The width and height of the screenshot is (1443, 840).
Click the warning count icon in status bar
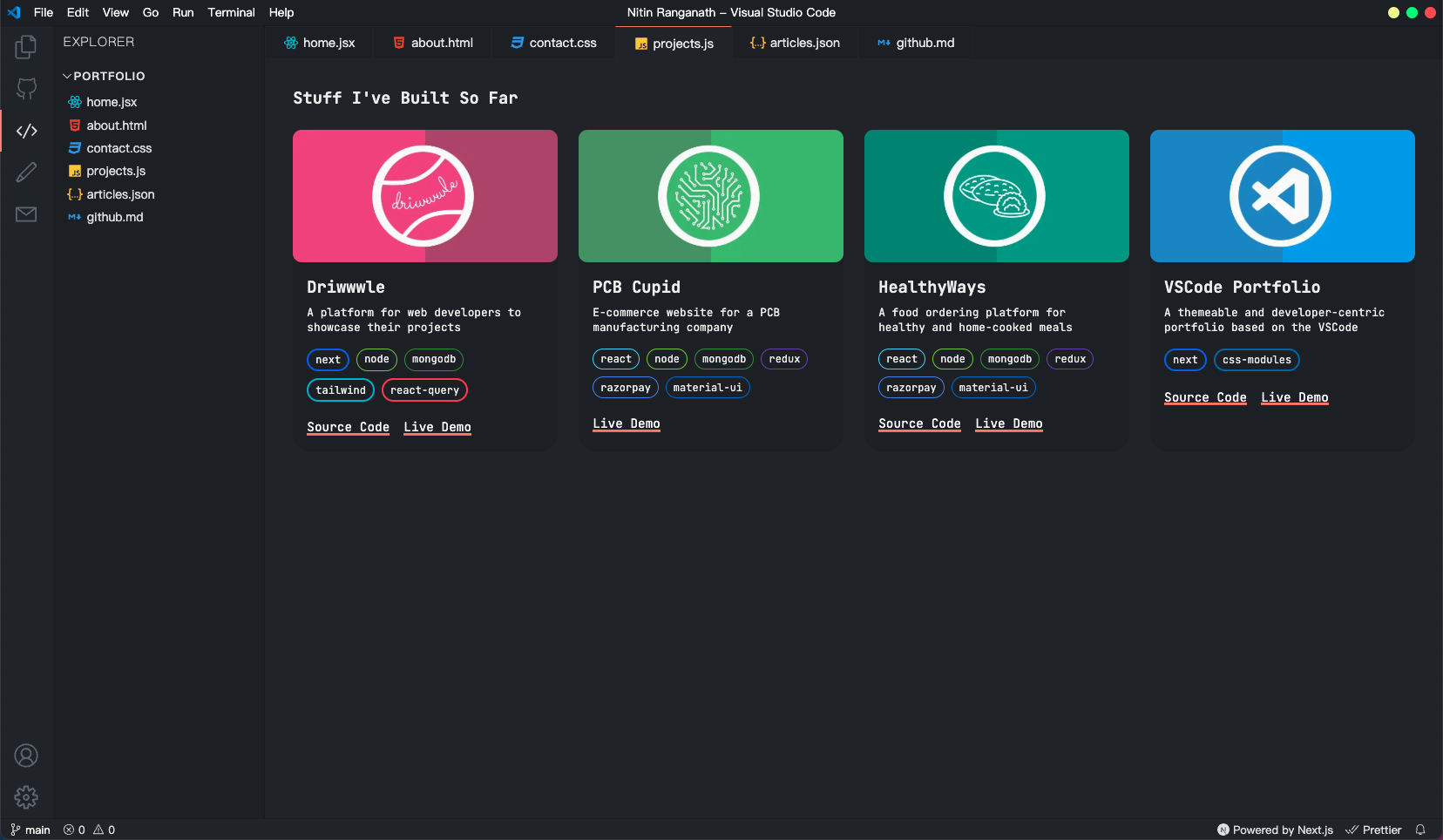pos(98,830)
